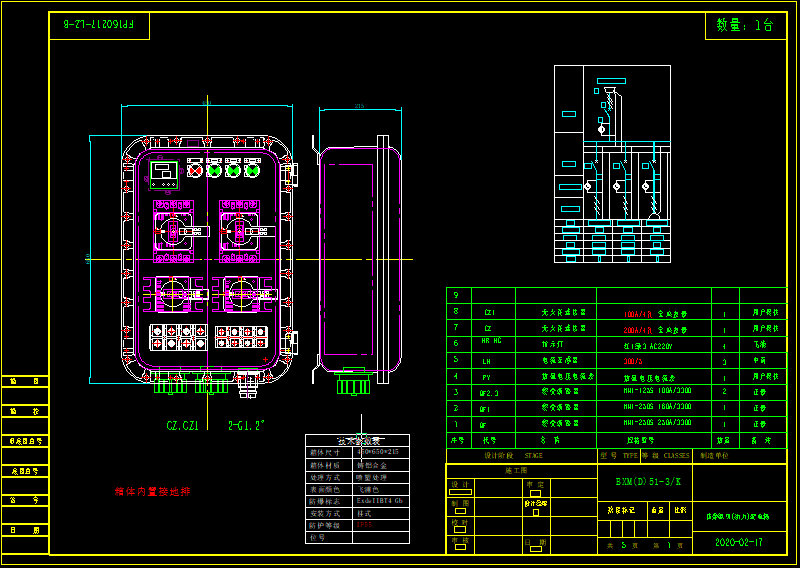Click the '喷塑处理' treatment value
Screen dimensions: 800x568
[x=371, y=478]
